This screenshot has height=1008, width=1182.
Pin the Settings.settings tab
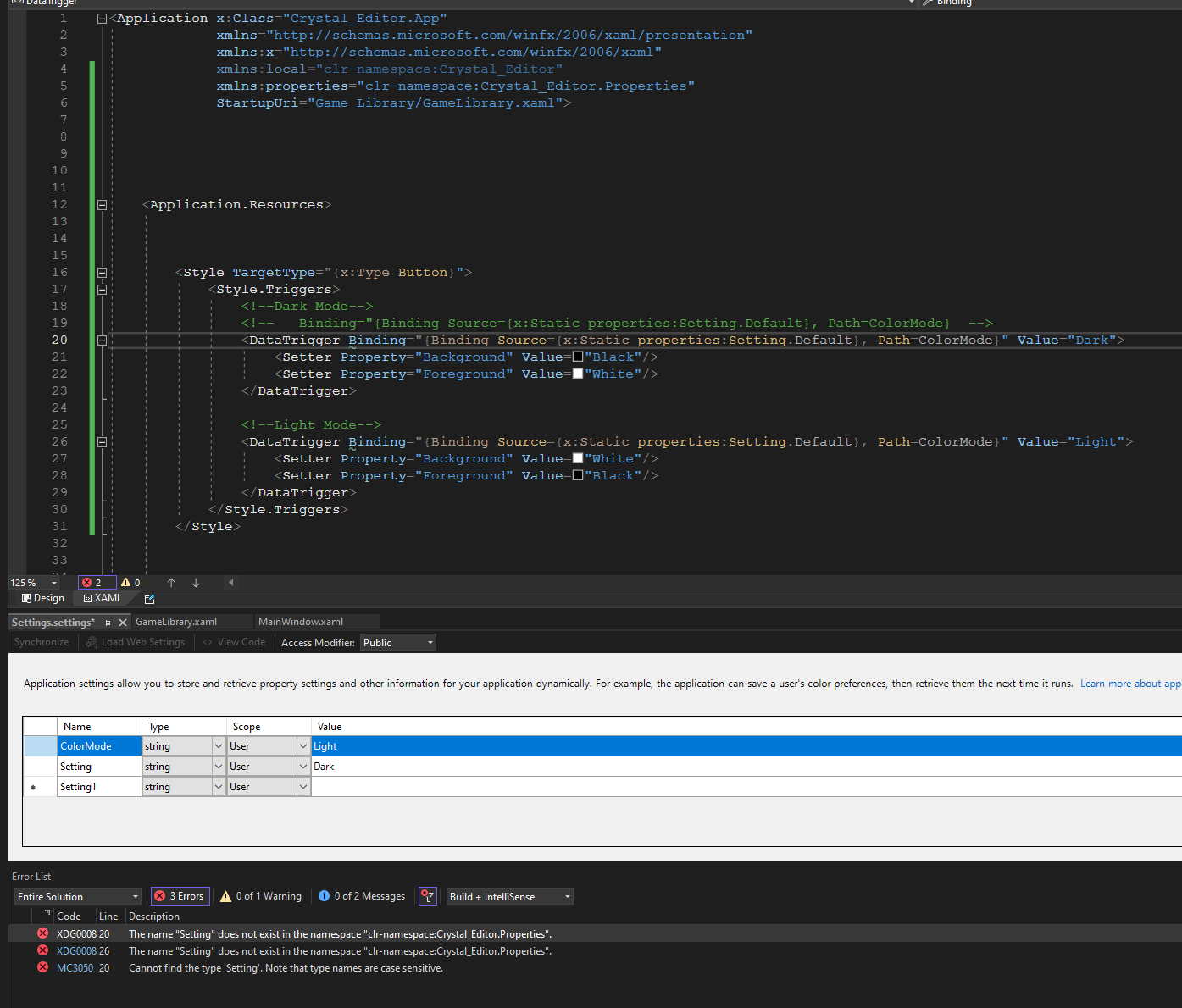[108, 623]
